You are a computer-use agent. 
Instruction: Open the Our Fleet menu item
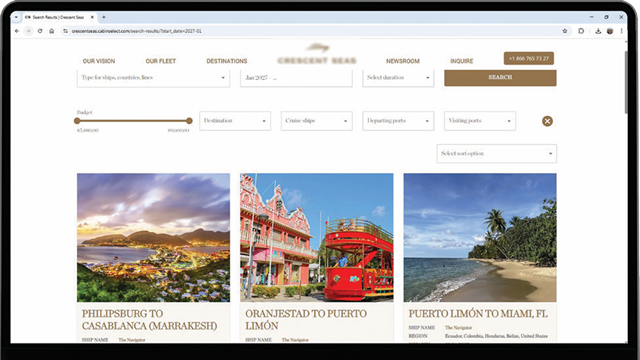click(161, 61)
